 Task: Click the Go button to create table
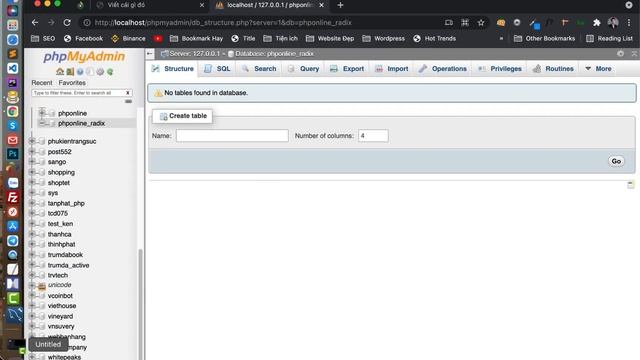click(x=616, y=161)
